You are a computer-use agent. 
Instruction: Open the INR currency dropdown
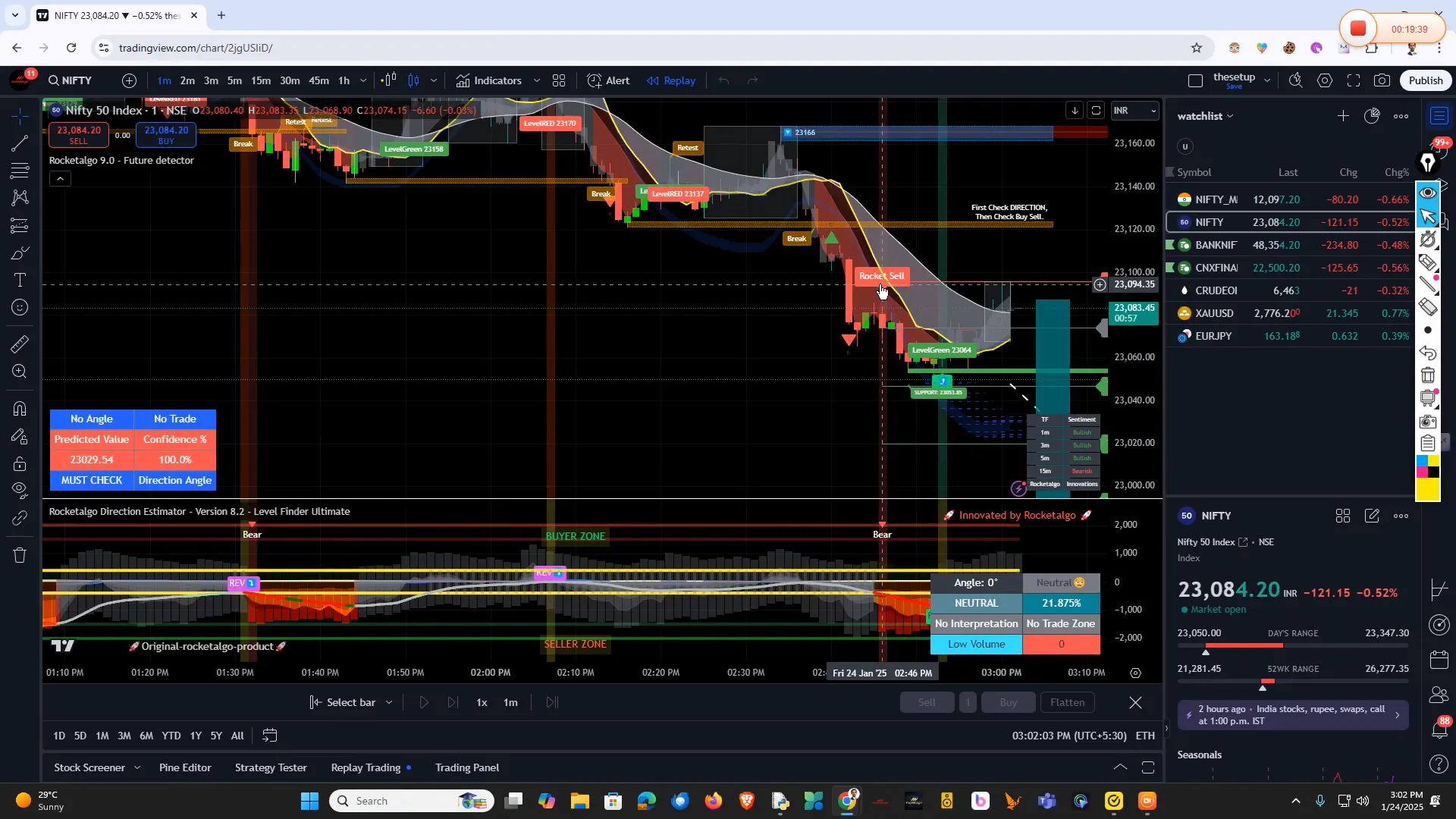point(1135,110)
